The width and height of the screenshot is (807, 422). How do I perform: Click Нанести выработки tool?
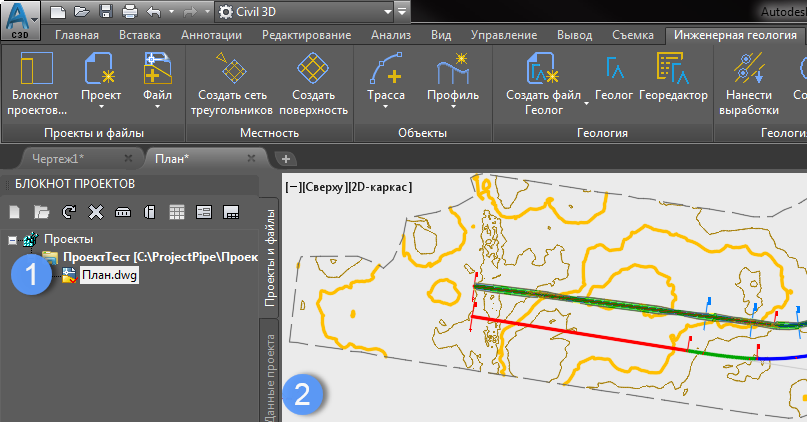pos(749,84)
